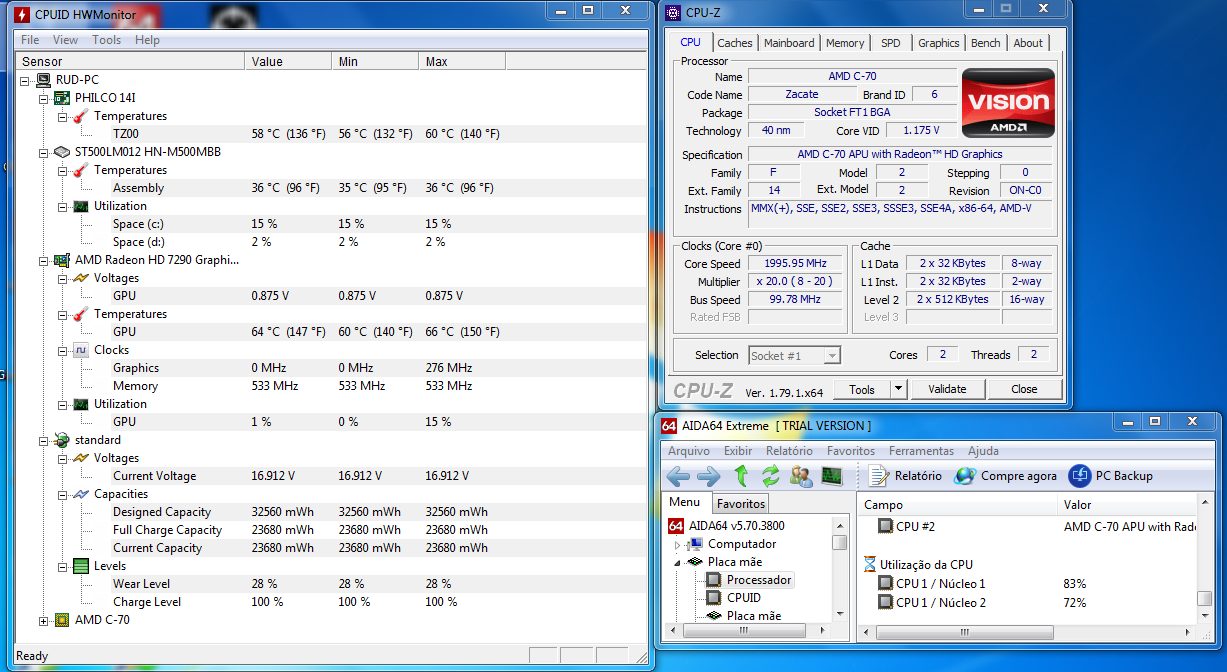Switch to the Favoritos tab in AIDA64 sidebar
This screenshot has height=672, width=1227.
[741, 503]
